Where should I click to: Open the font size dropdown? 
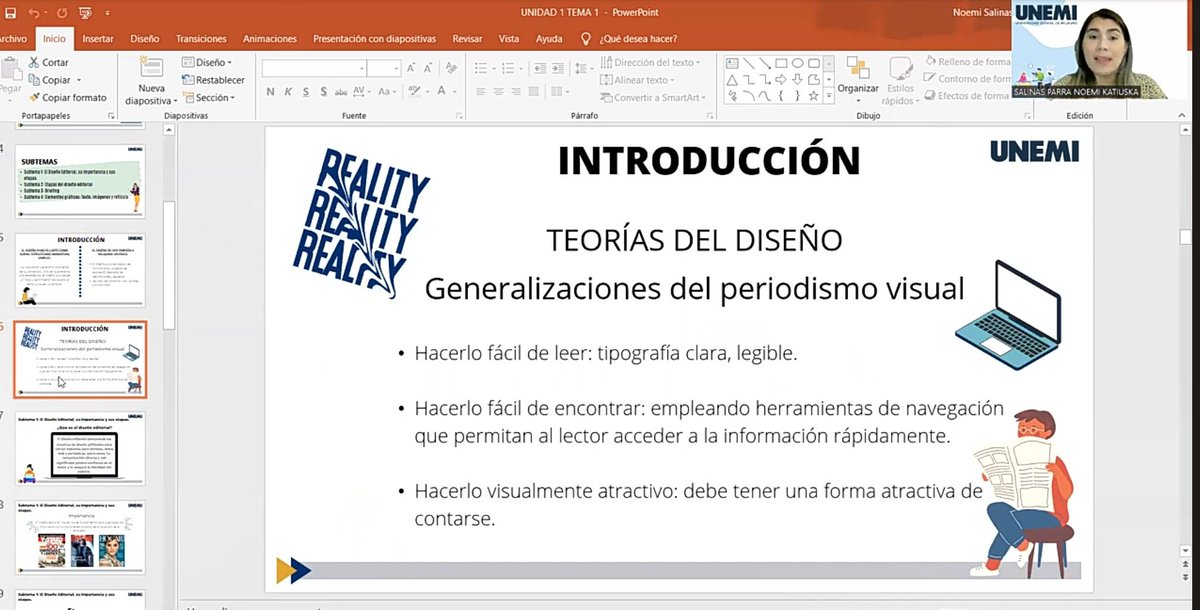coord(396,68)
